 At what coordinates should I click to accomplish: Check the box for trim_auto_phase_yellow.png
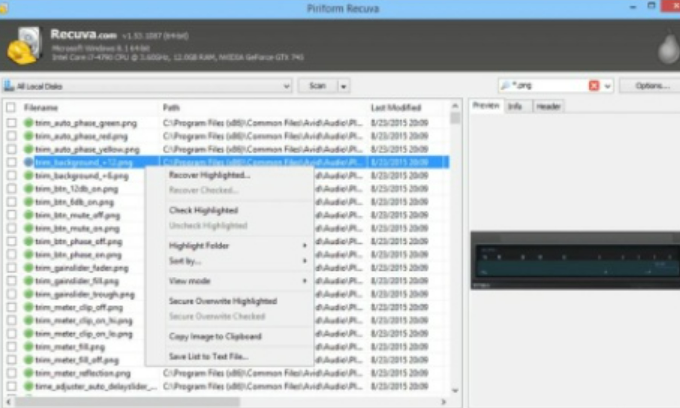11,148
